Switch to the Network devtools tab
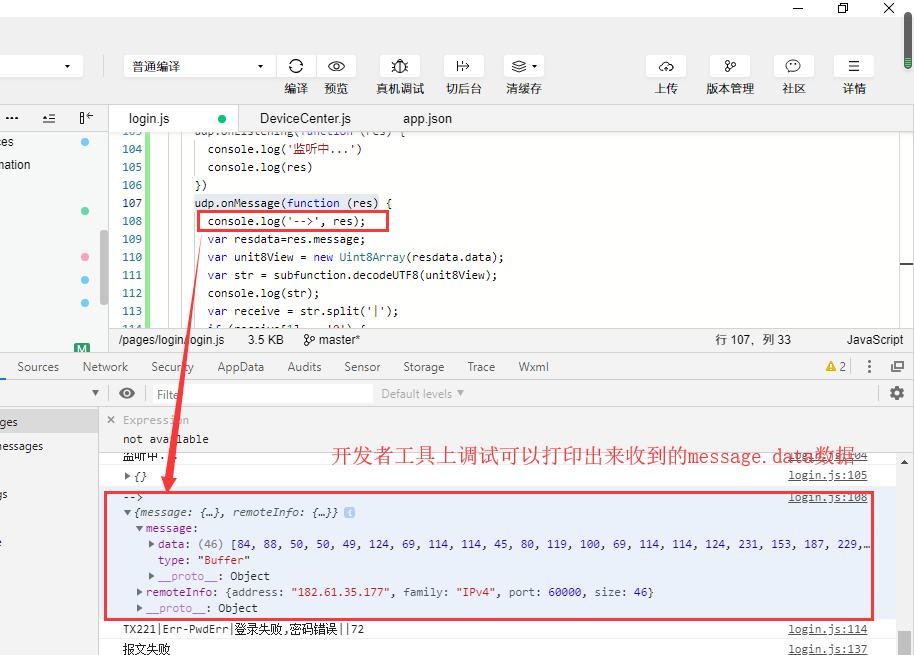 click(x=105, y=367)
